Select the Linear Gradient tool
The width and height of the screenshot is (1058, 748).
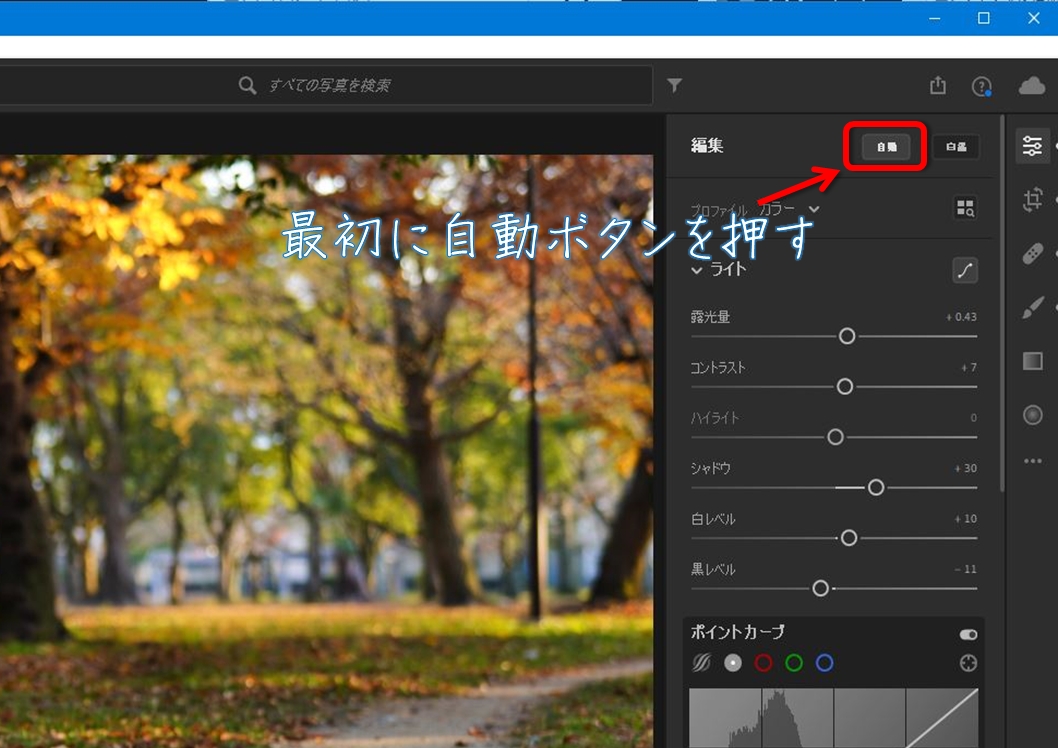[x=1032, y=361]
